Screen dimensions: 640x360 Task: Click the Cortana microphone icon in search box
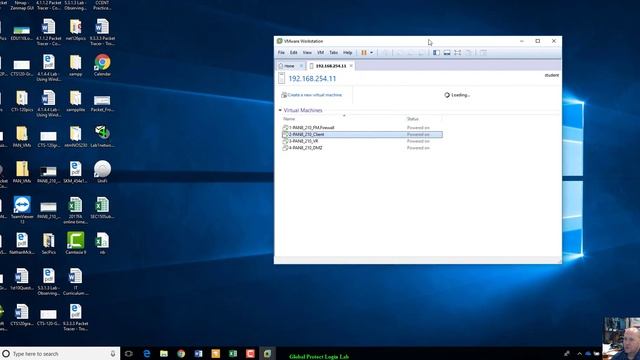pyautogui.click(x=113, y=353)
